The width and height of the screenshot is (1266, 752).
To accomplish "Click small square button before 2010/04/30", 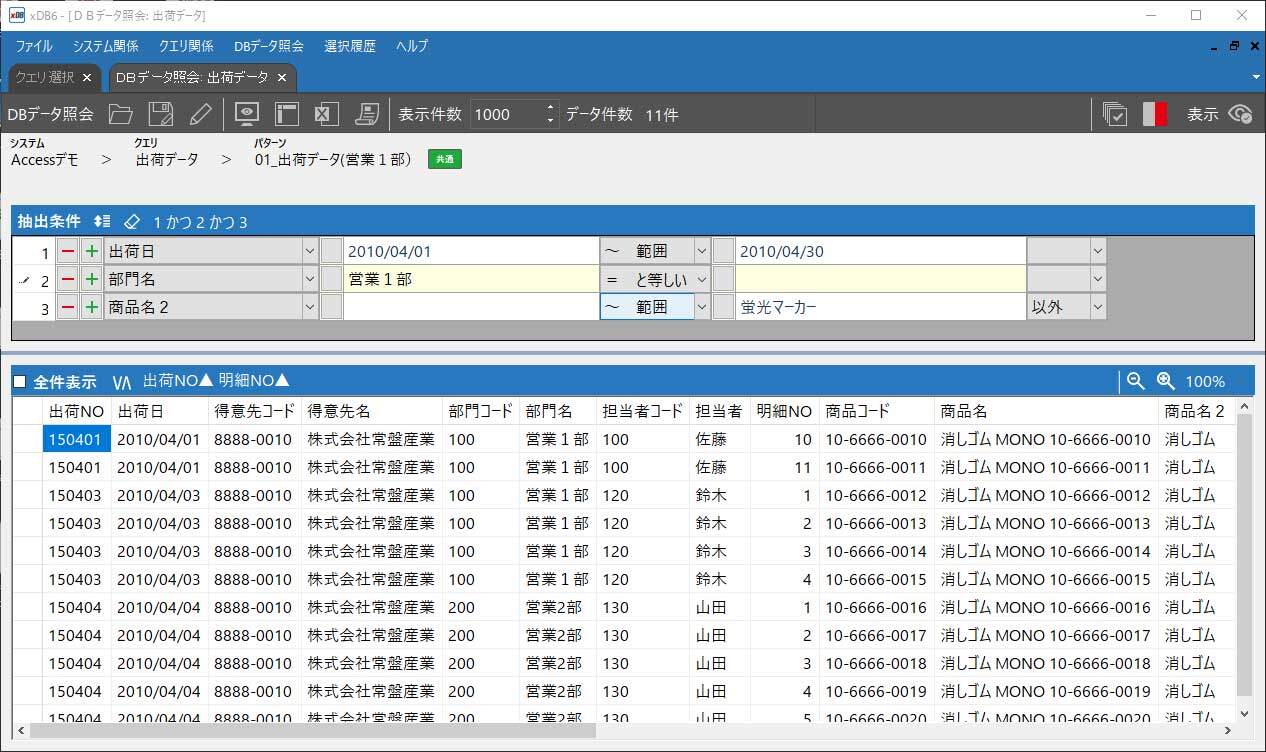I will [x=724, y=251].
